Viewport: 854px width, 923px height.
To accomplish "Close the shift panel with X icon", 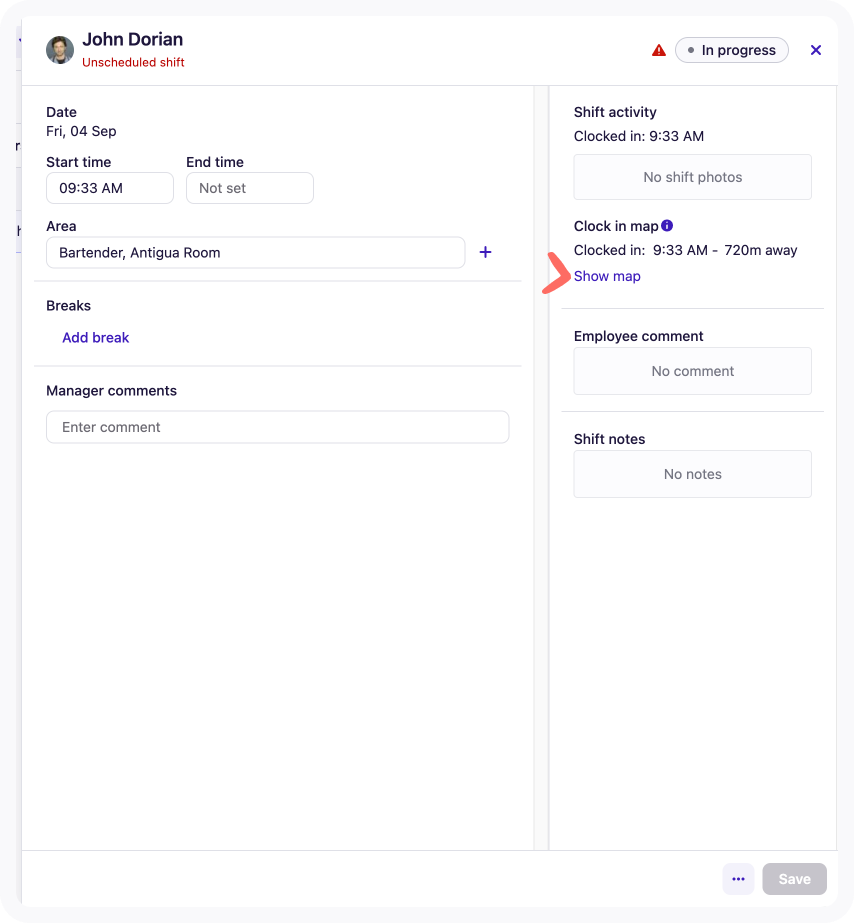I will (816, 50).
